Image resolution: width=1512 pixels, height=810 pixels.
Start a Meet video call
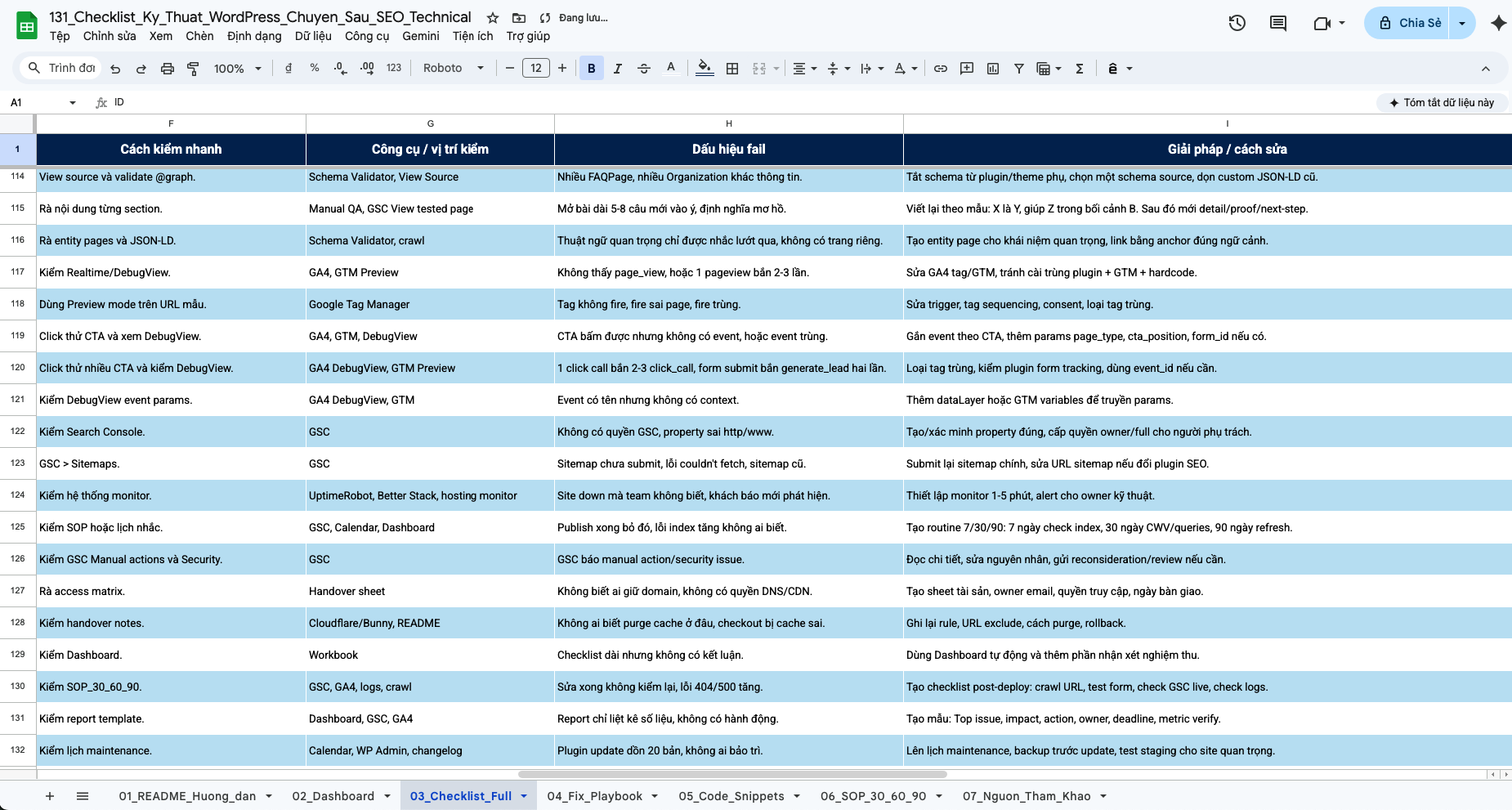point(1322,23)
